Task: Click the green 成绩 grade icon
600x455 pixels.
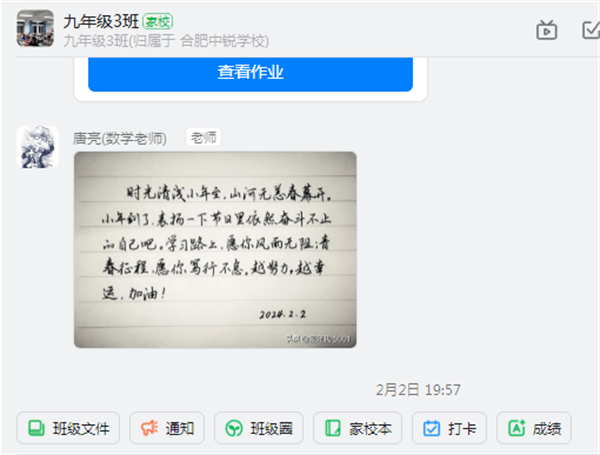Action: [517, 428]
